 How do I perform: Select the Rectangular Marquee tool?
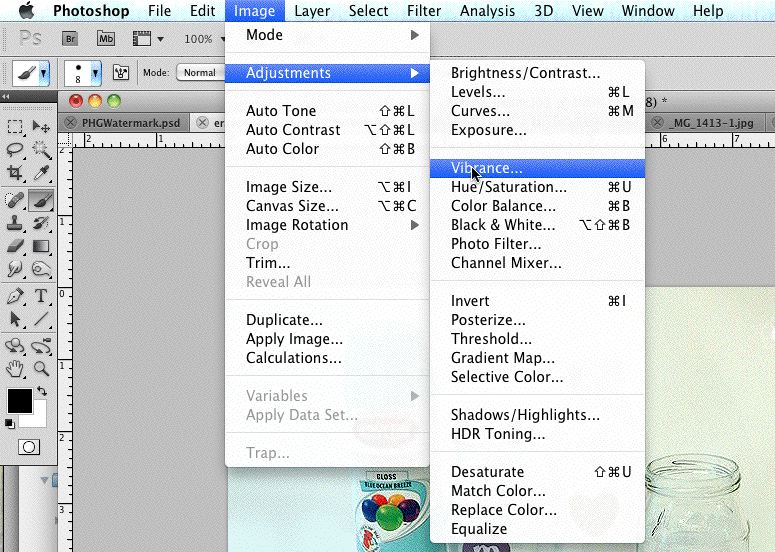15,127
